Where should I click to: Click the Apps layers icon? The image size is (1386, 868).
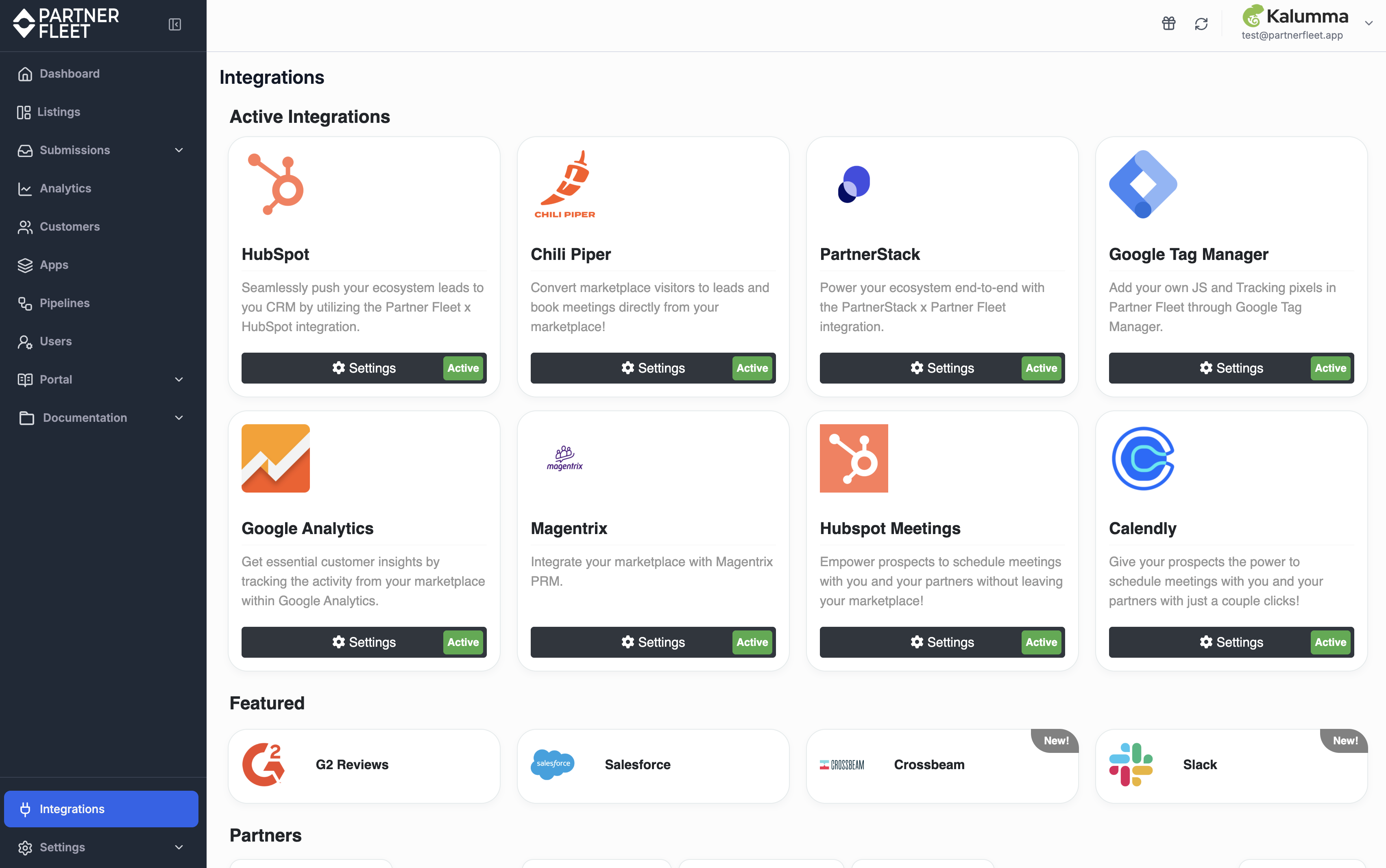(25, 265)
